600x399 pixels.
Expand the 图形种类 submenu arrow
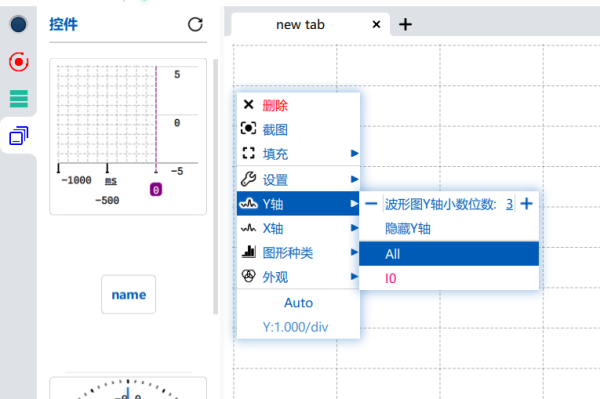[x=354, y=252]
